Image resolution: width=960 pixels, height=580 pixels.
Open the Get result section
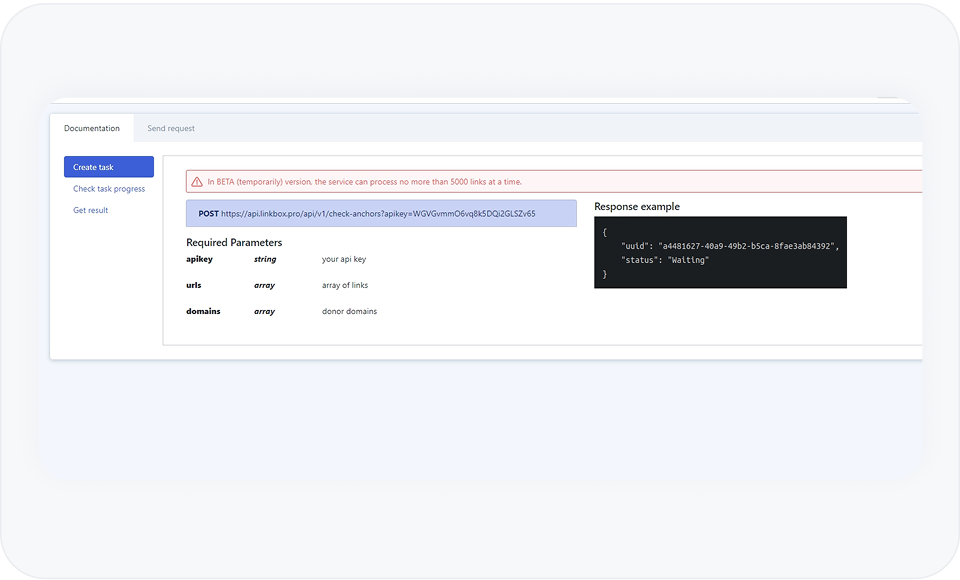91,210
